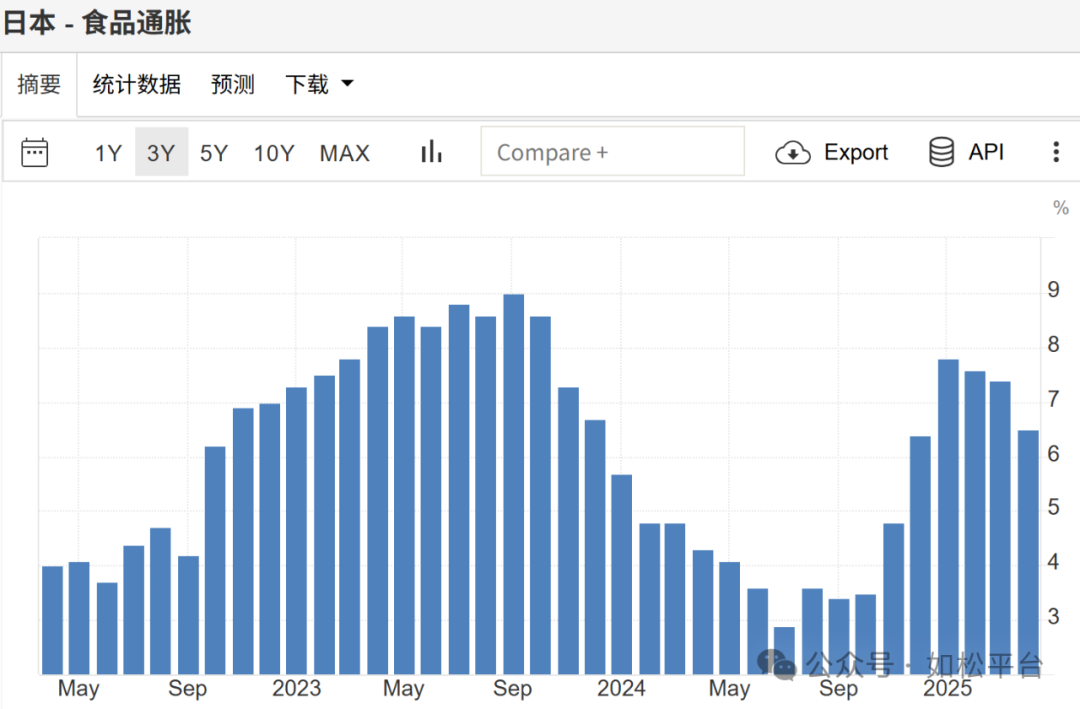Go to the 预测 tab
The image size is (1080, 709).
[233, 84]
